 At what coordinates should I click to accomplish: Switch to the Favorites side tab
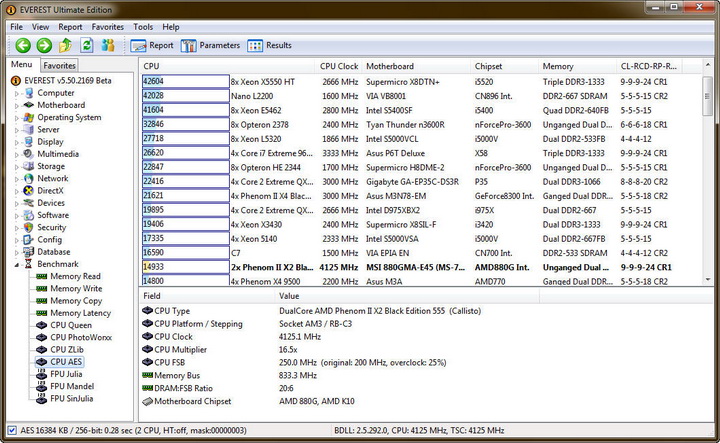click(59, 66)
